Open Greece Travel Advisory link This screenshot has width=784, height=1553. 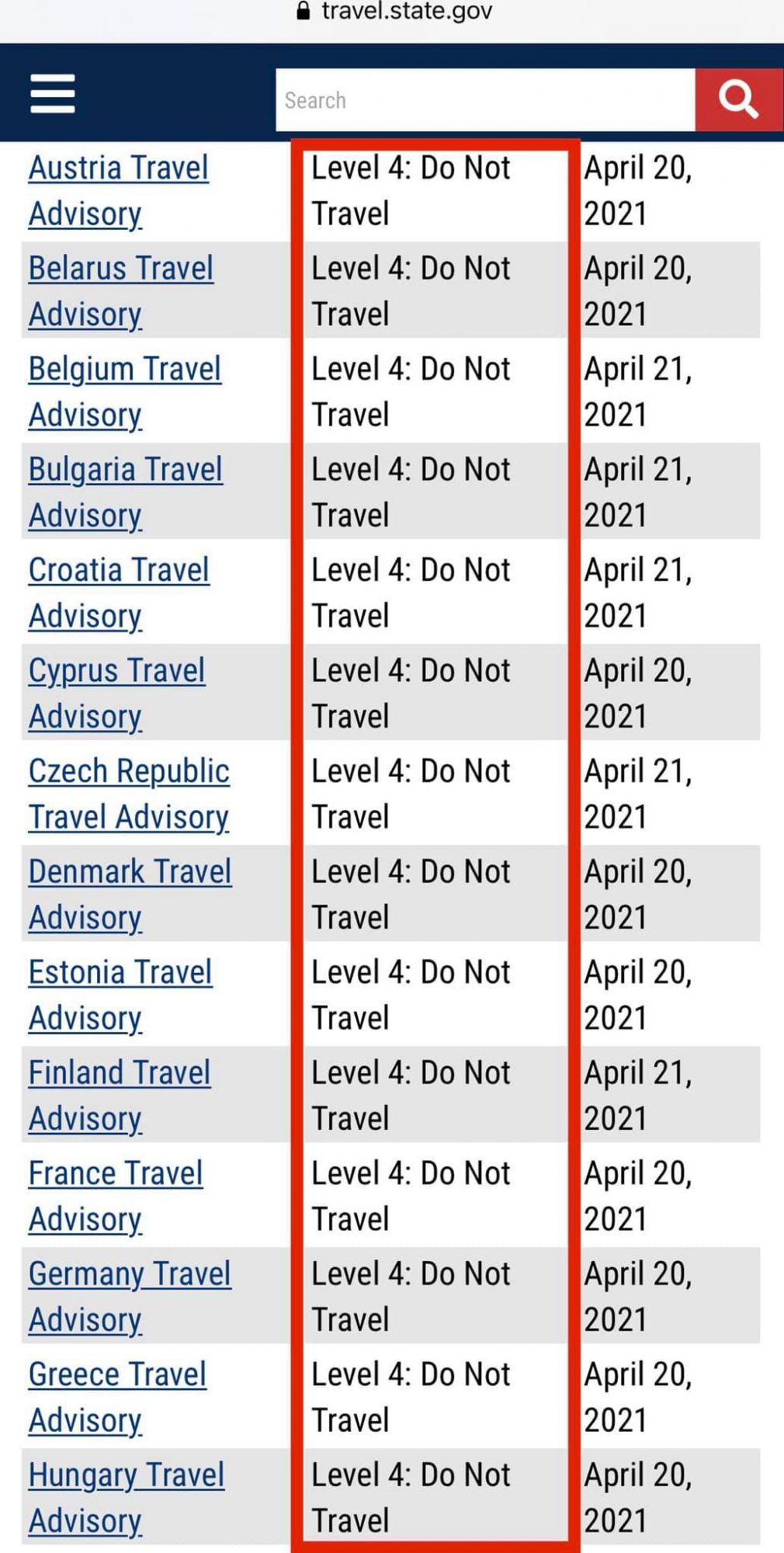click(118, 1375)
